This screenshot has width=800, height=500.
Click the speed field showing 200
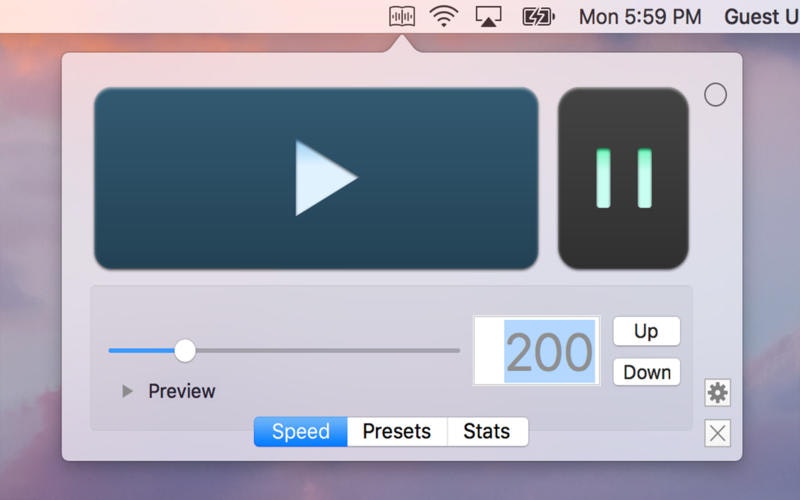(x=537, y=351)
